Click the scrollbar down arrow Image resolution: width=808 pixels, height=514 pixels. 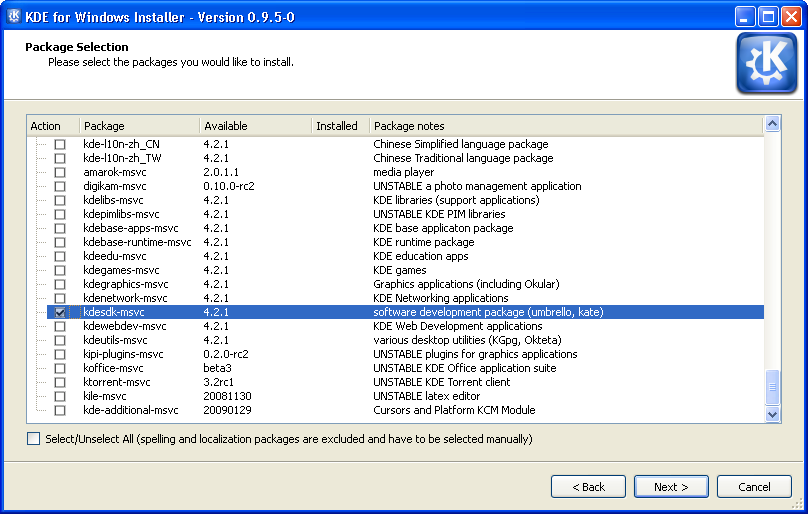[772, 414]
